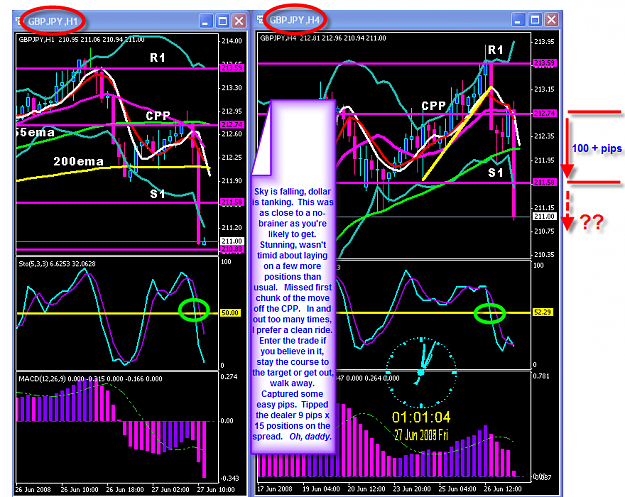Select the S1 label on the H4 chart

(x=495, y=173)
